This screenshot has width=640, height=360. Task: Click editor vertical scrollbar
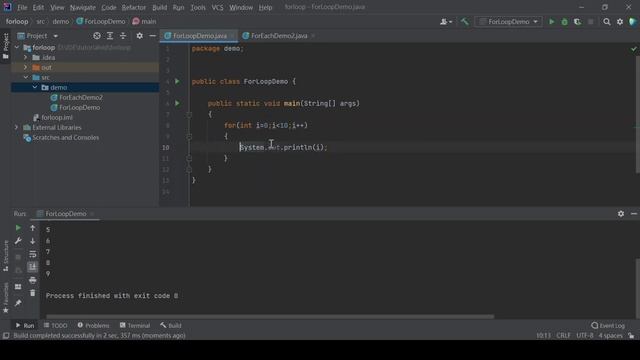pos(637,114)
